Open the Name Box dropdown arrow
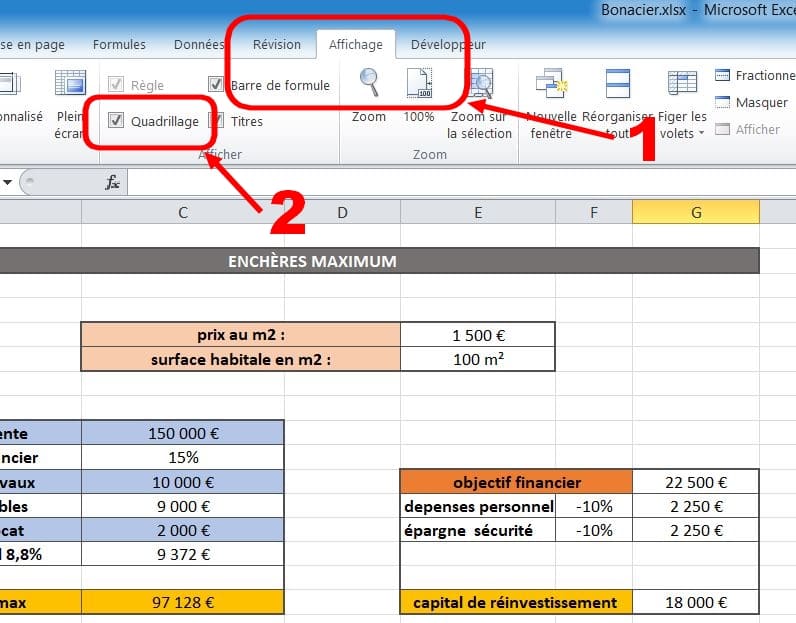Viewport: 796px width, 623px height. tap(8, 182)
